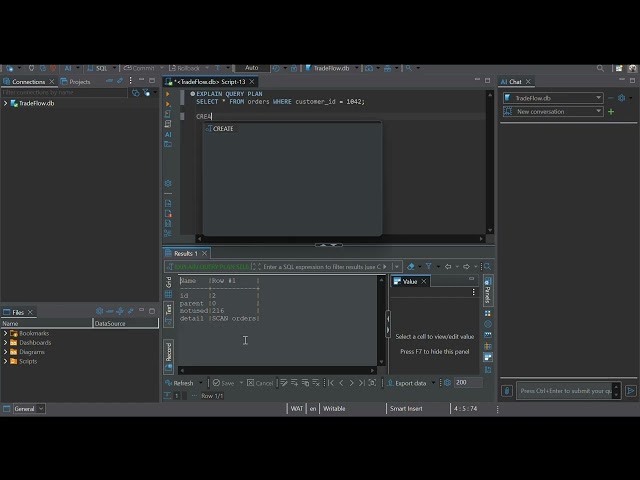Click the custom filter funnel icon
640x480 pixels.
429,267
